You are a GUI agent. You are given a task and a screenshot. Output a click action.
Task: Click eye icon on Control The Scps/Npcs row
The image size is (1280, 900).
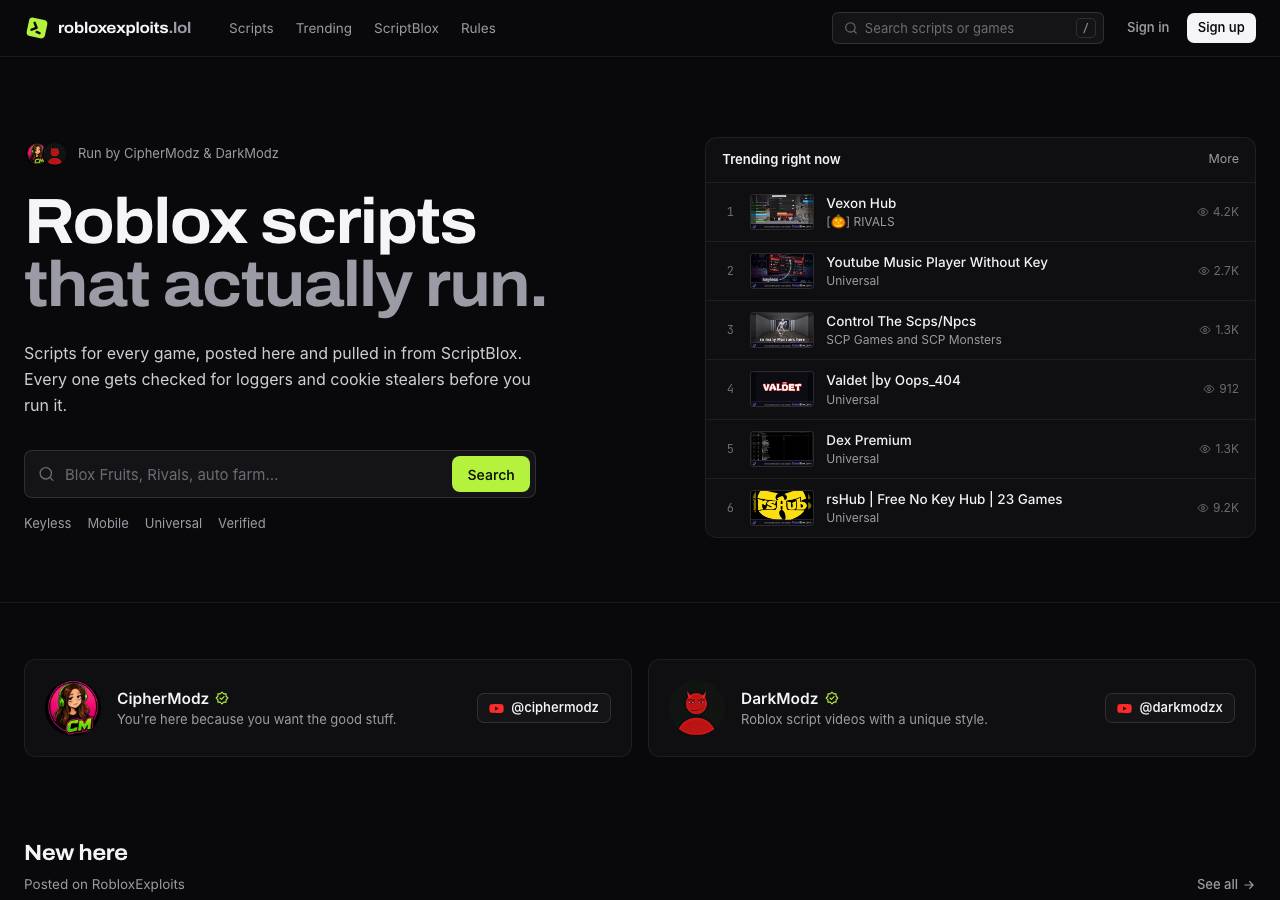[1205, 330]
